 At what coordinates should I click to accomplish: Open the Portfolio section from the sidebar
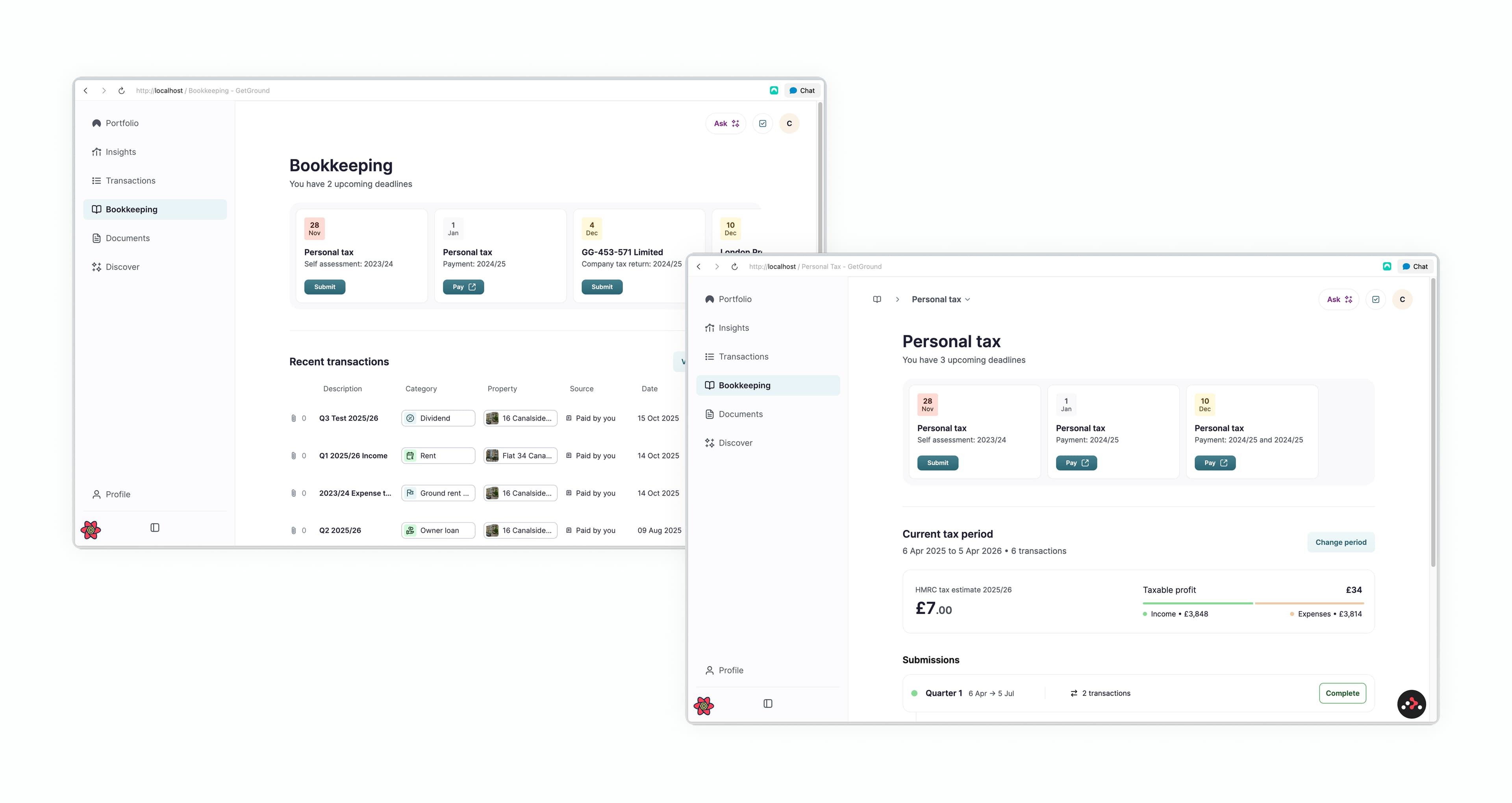point(735,299)
